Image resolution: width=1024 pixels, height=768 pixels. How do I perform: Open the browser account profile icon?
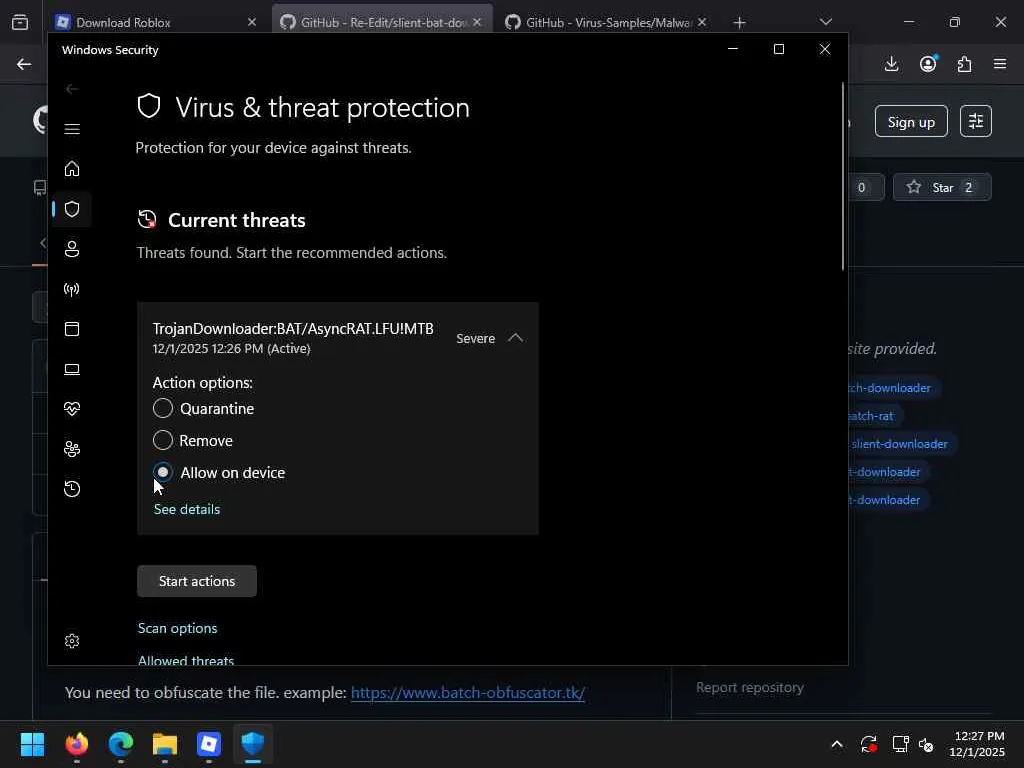click(x=928, y=64)
